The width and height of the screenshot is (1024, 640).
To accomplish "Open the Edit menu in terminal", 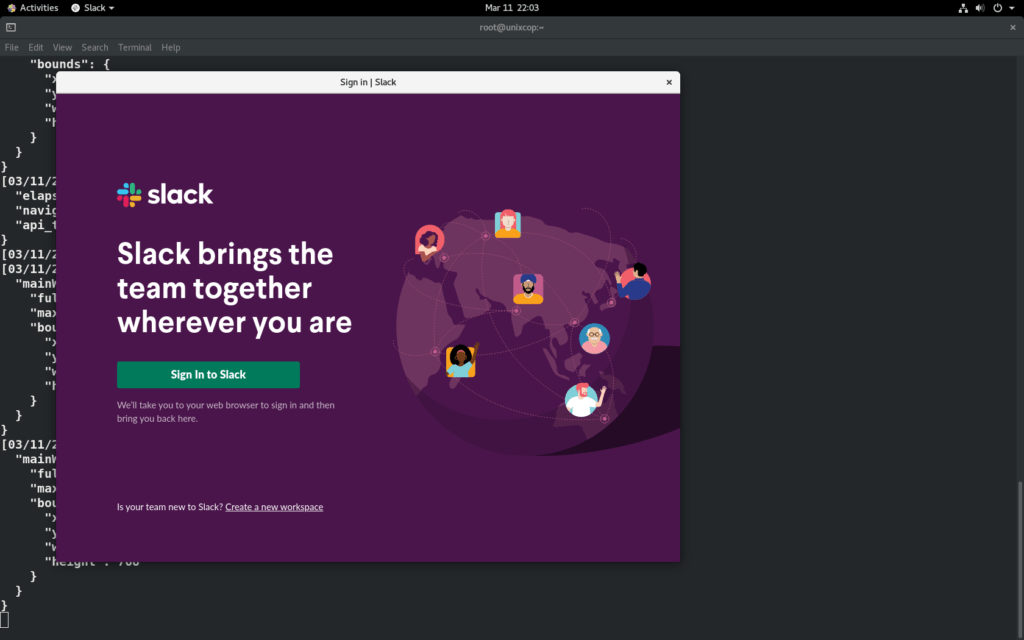I will [36, 47].
